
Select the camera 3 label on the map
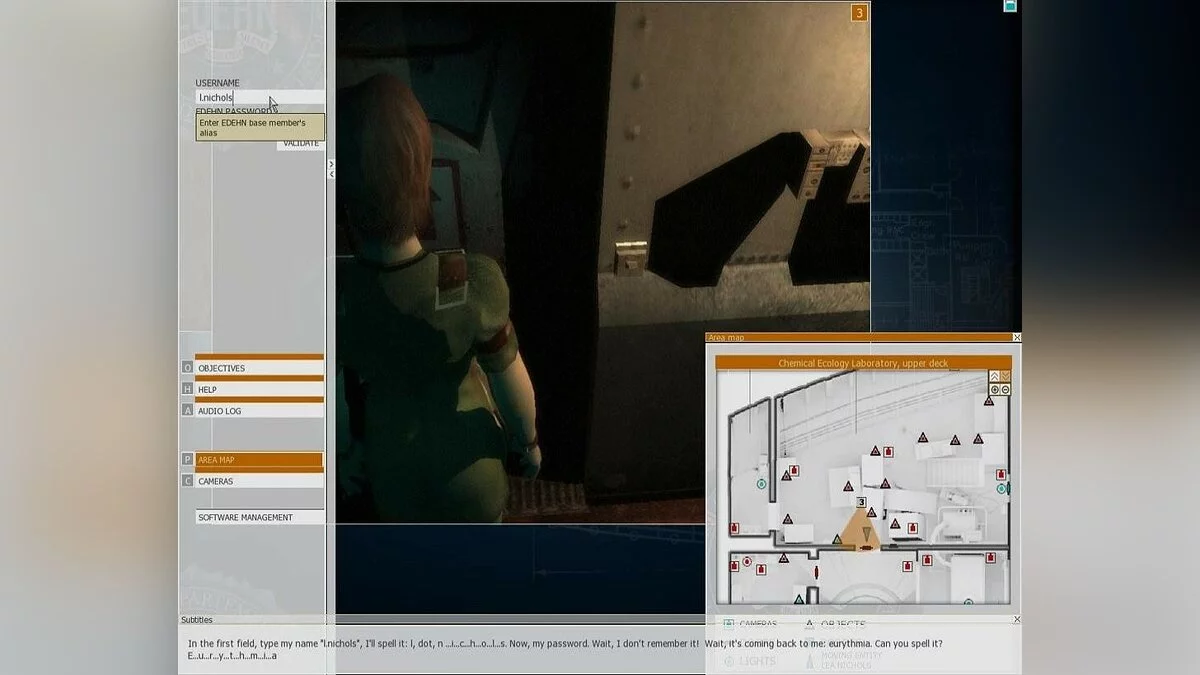[x=862, y=502]
